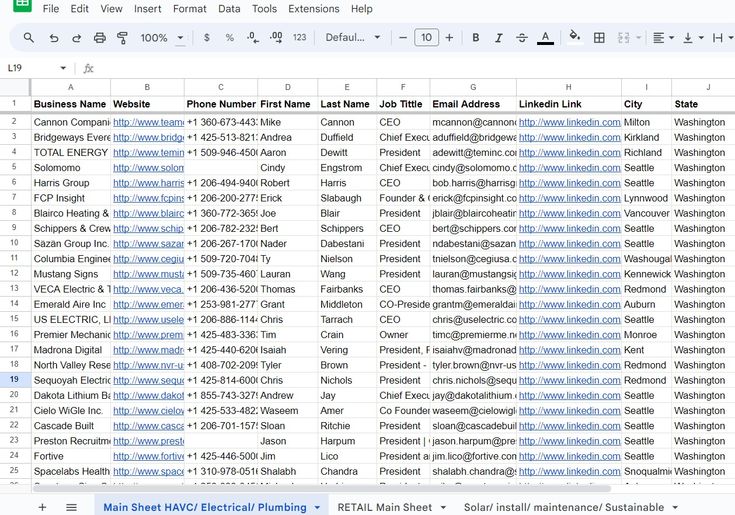Open the fill color paint bucket
The width and height of the screenshot is (735, 515).
575,37
